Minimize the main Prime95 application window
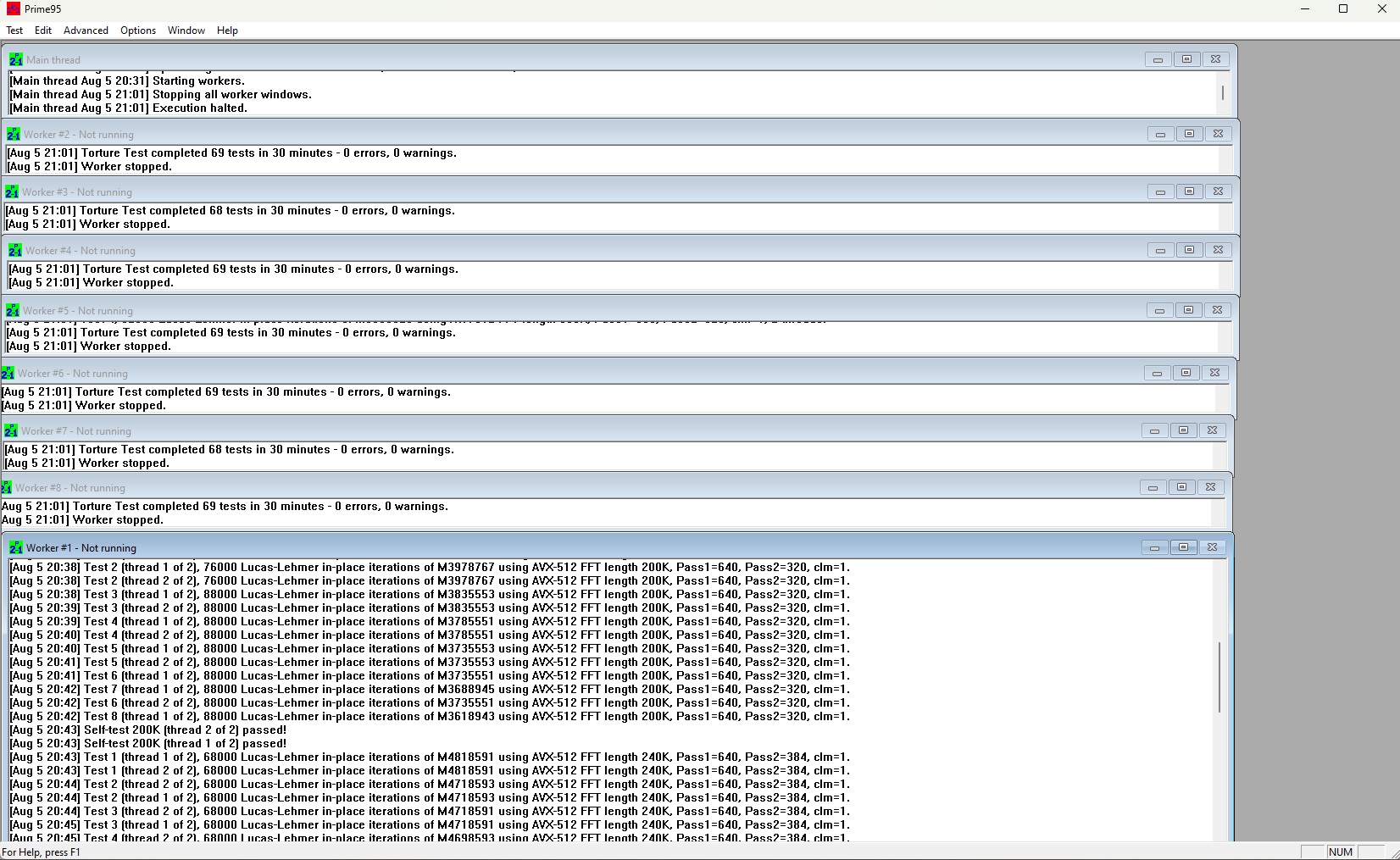This screenshot has width=1400, height=860. (1305, 9)
